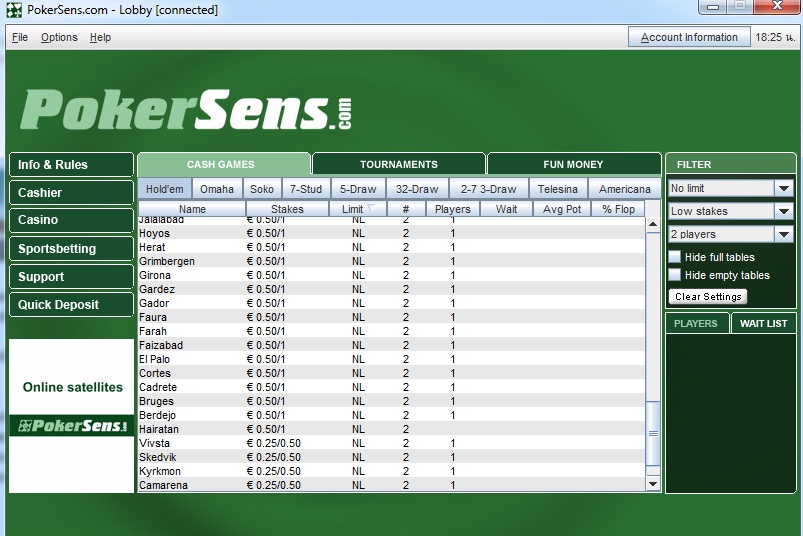This screenshot has height=536, width=803.
Task: Sort by the Players column header
Action: click(453, 209)
